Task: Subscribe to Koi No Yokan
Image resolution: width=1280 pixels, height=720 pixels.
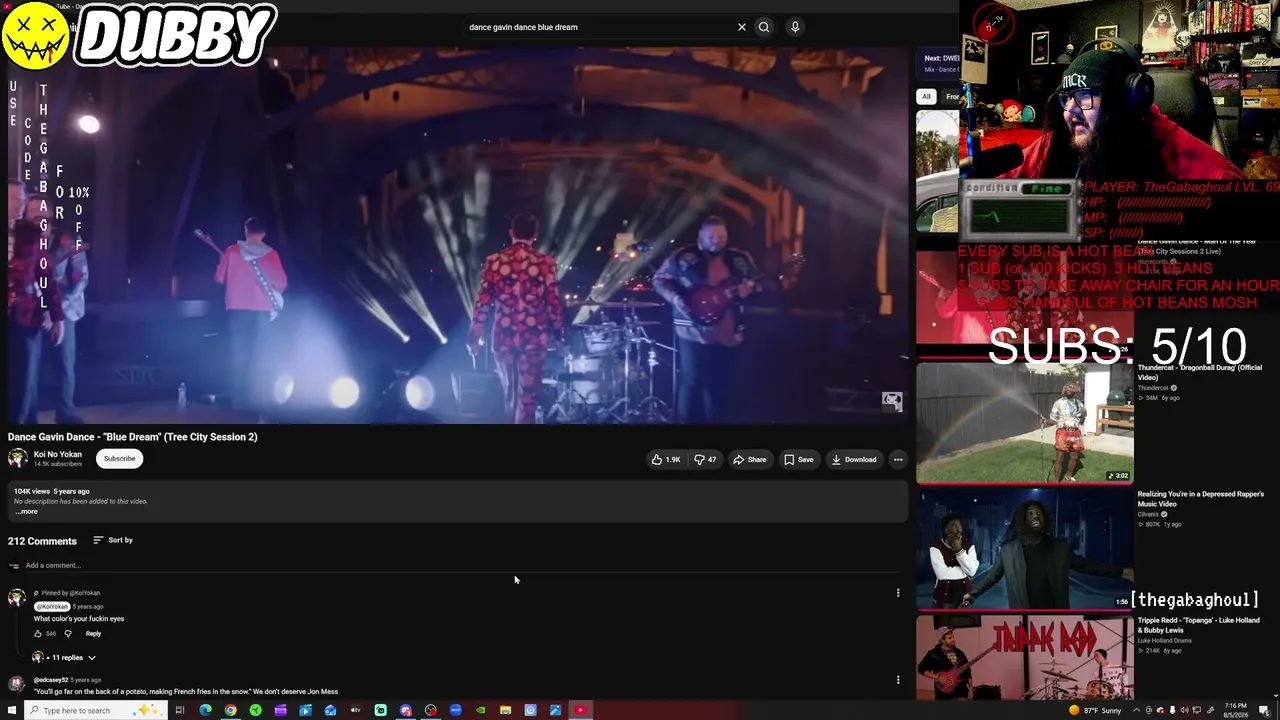Action: 119,459
